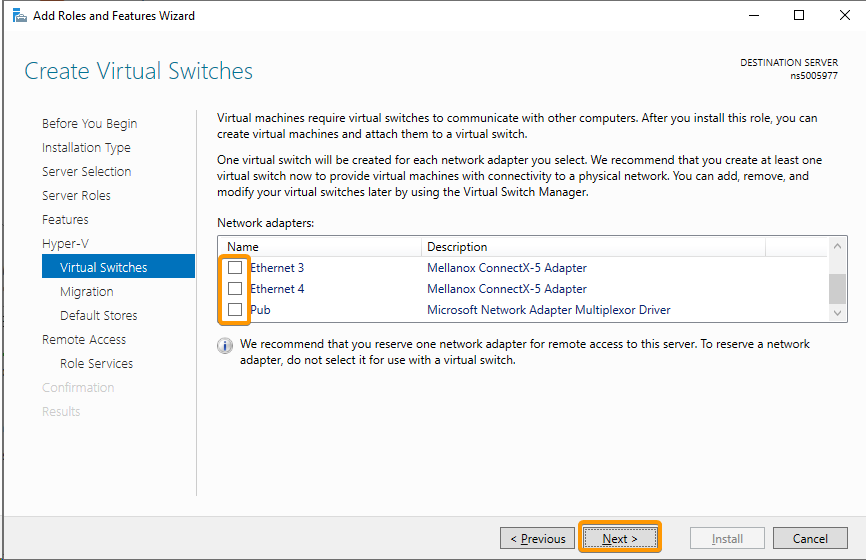Open the Installation Type page
Screen dimensions: 866x560
click(86, 148)
